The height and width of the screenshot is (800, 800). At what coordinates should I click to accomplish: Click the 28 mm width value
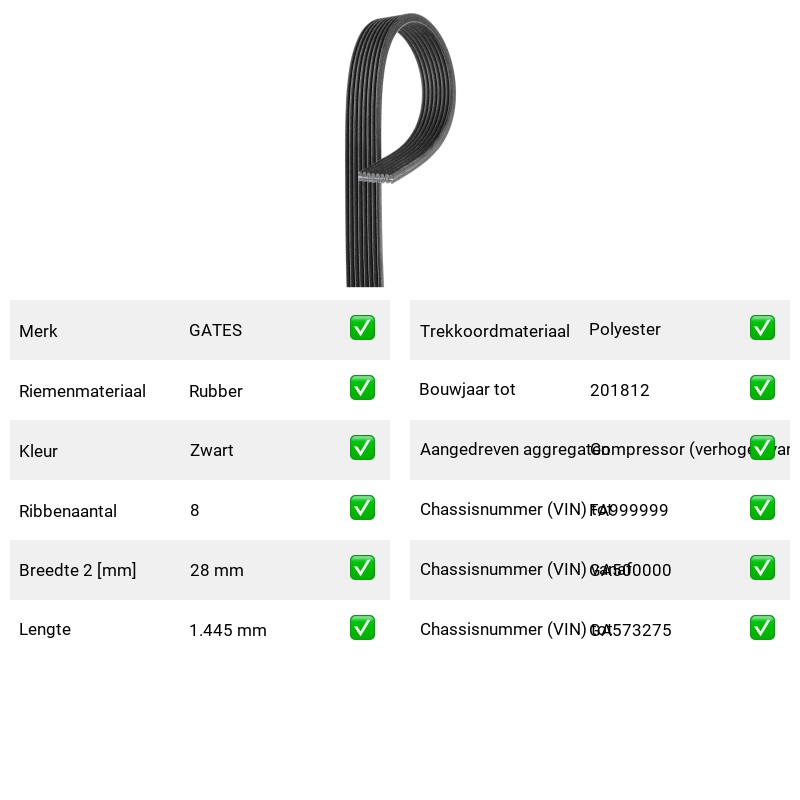click(x=216, y=570)
